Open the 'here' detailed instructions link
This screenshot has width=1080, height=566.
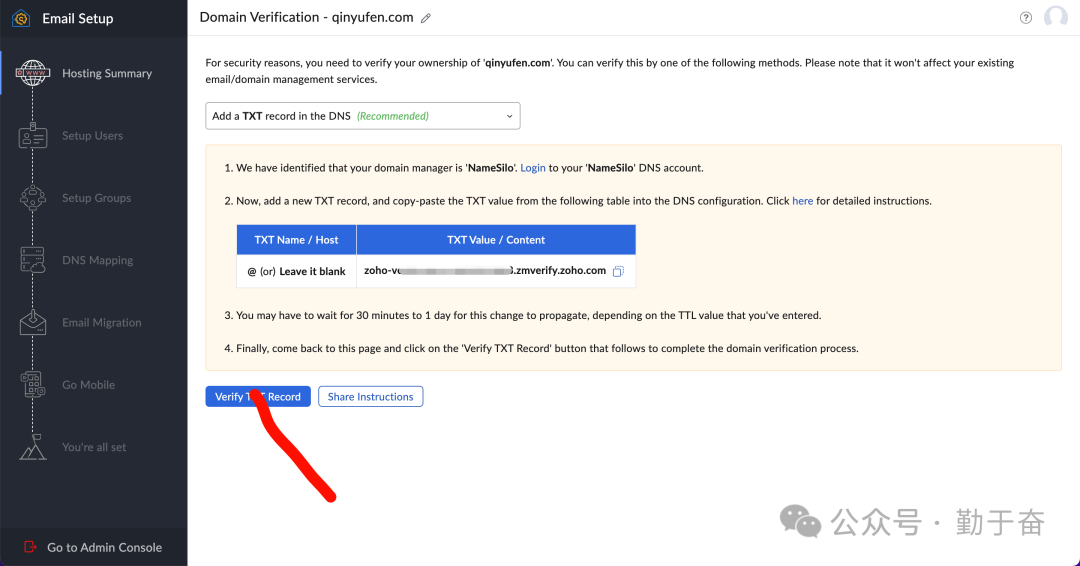click(x=802, y=201)
